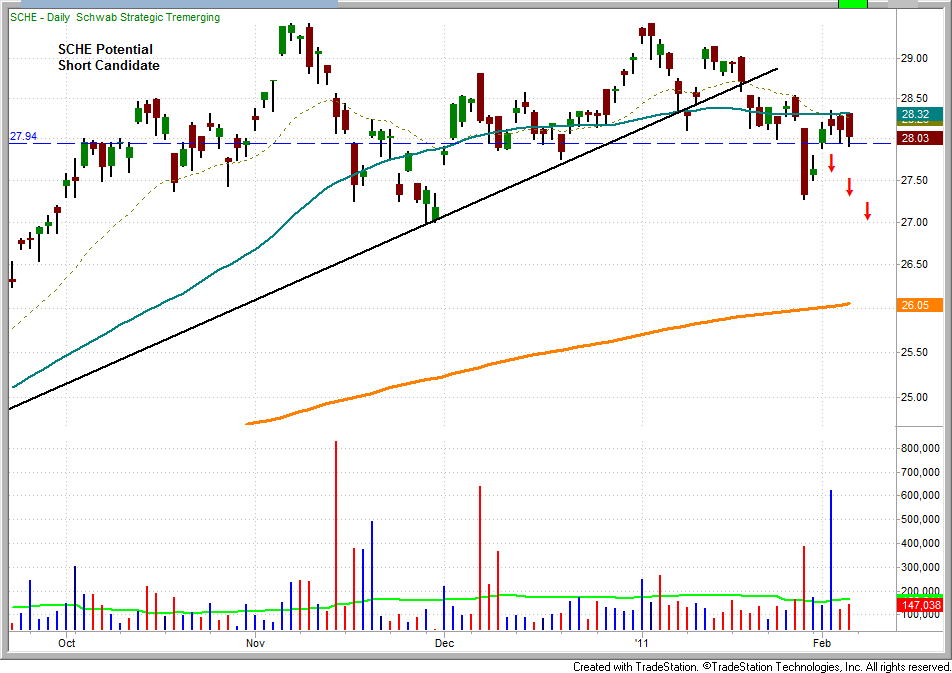952x673 pixels.
Task: Click the 800,000 volume axis label
Action: pos(920,448)
